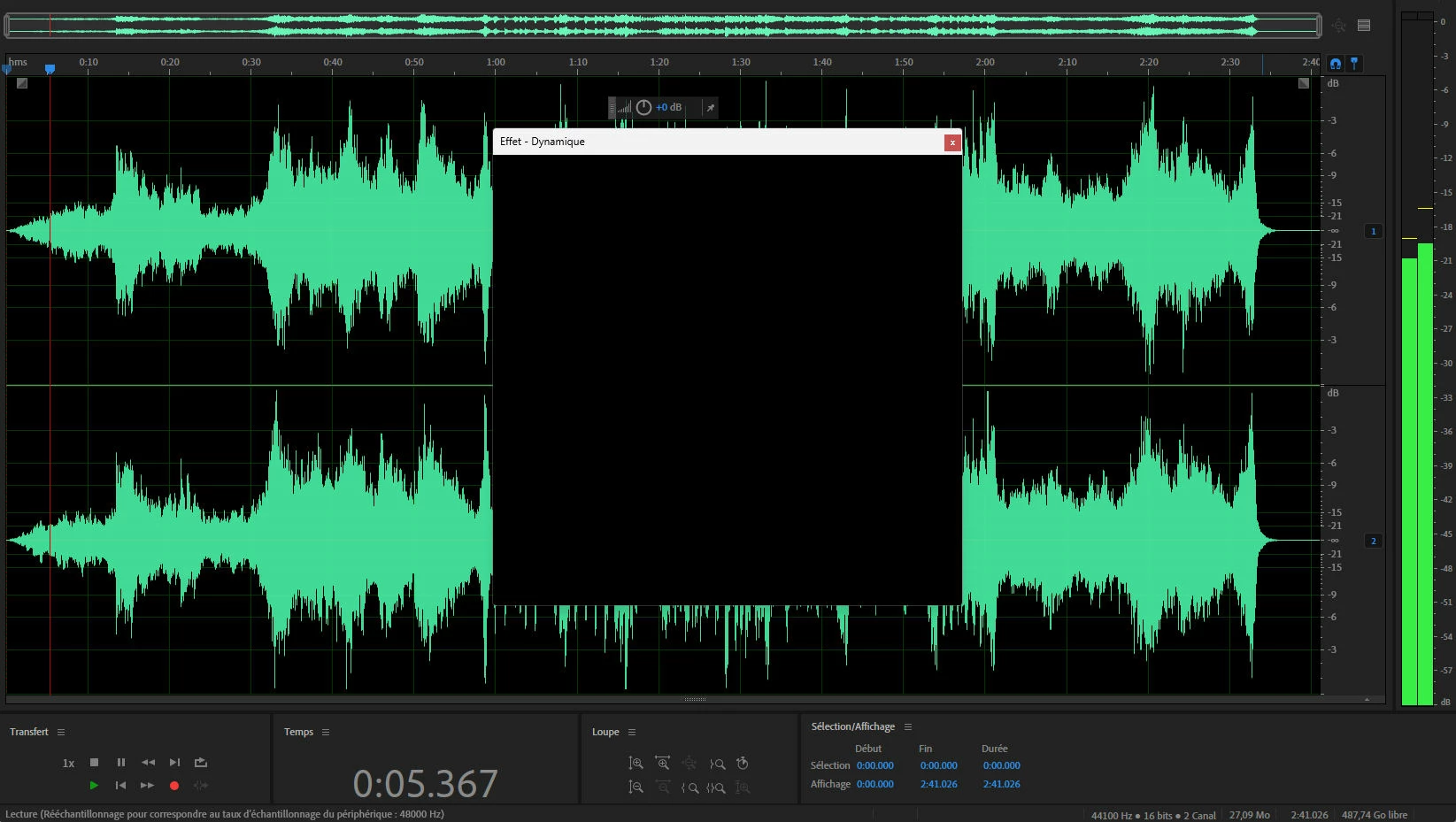Close the Effet - Dynamique dialog
The image size is (1456, 822).
tap(952, 142)
